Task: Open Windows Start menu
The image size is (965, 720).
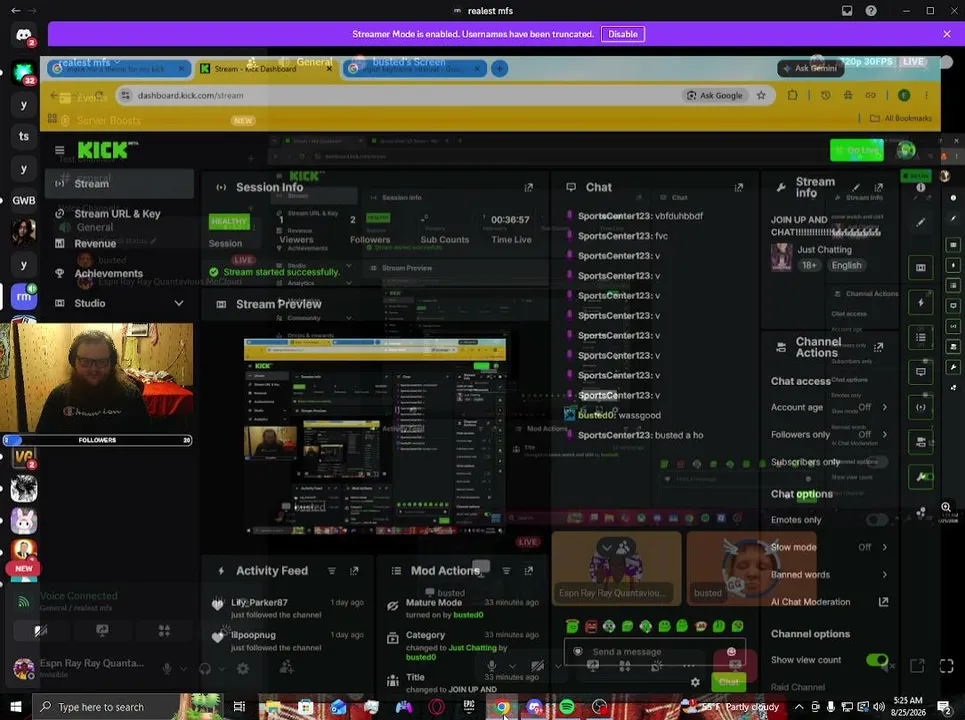Action: pyautogui.click(x=15, y=706)
